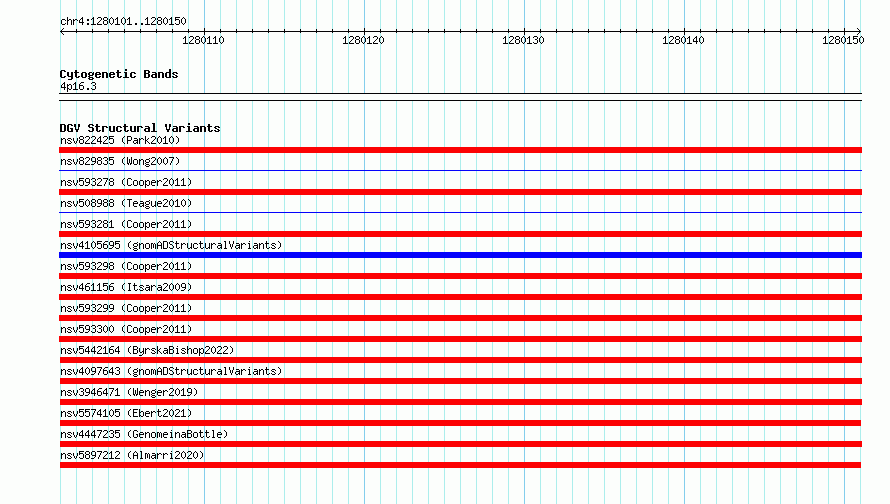The height and width of the screenshot is (504, 890).
Task: Click the nsv593300 (Cooper2011) label
Action: (x=126, y=329)
